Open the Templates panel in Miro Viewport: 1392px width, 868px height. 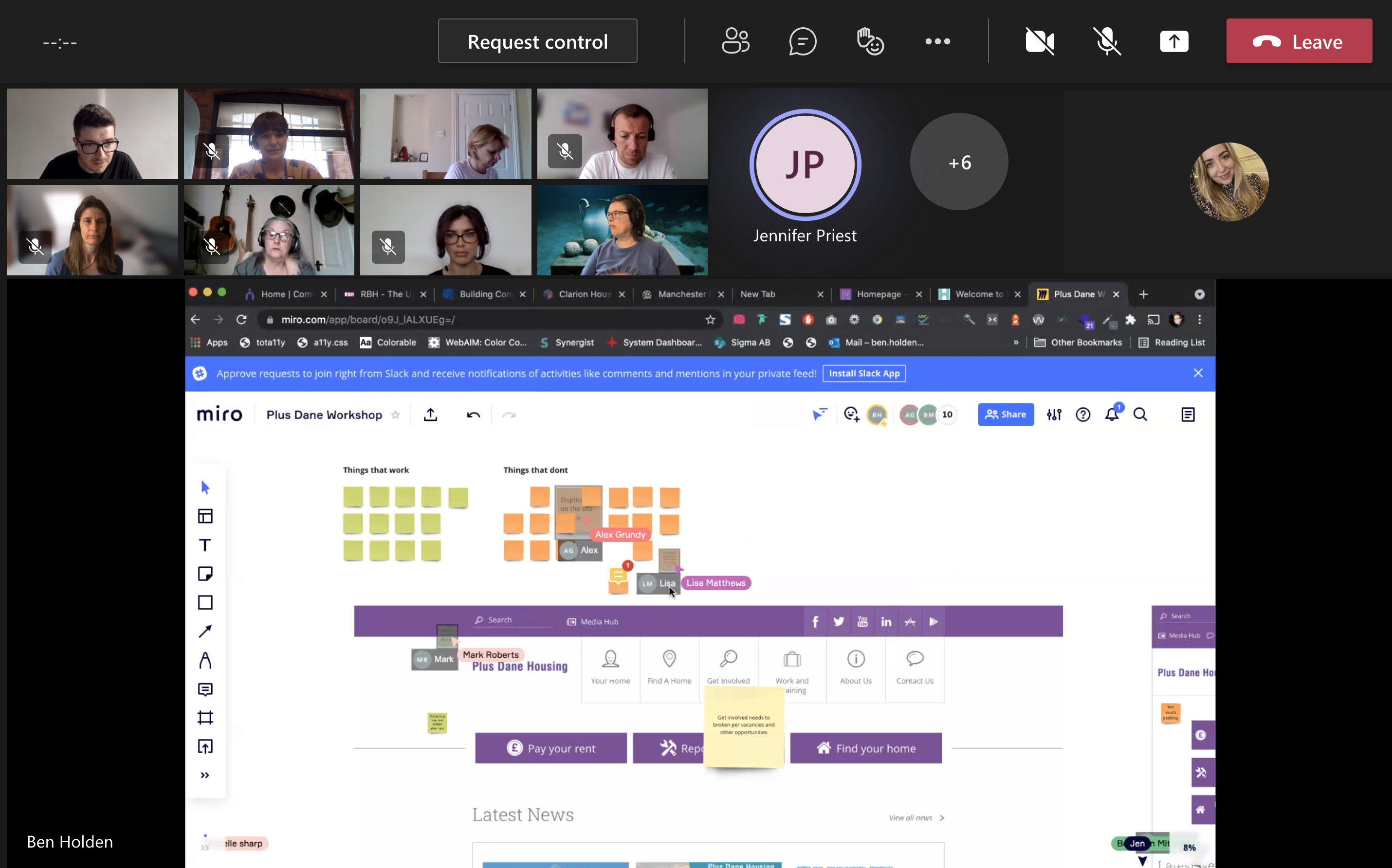pos(205,516)
